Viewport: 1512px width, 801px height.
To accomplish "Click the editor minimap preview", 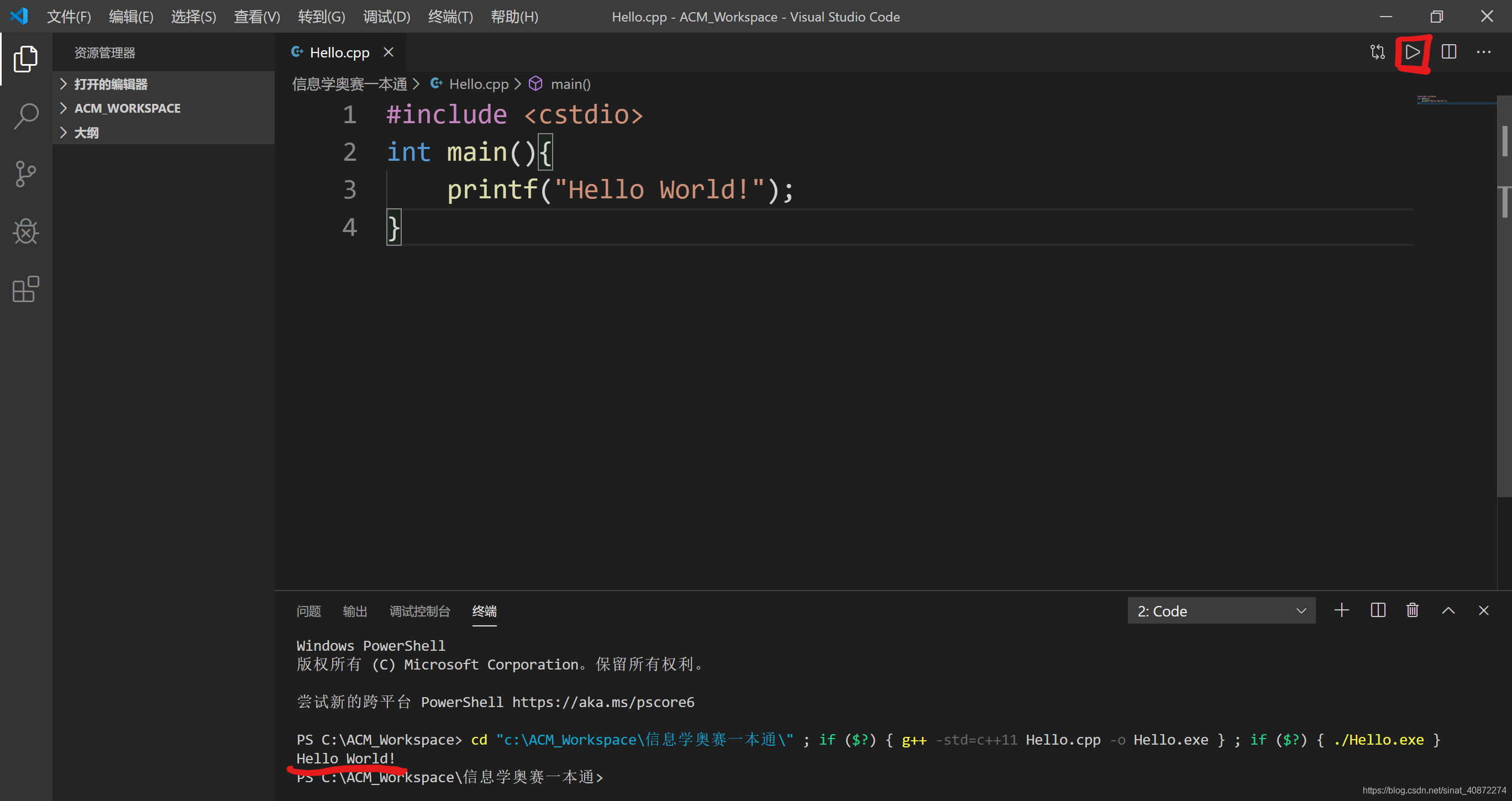I will pos(1456,100).
